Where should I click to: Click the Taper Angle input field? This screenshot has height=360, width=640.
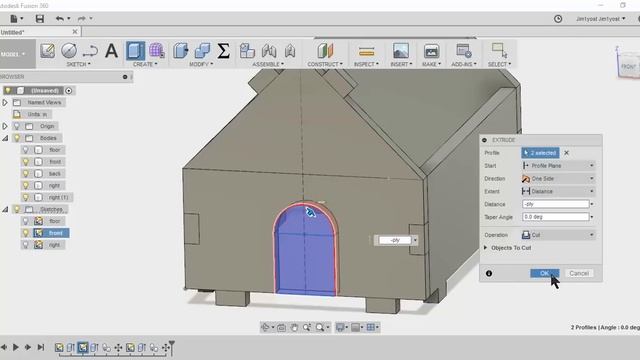(x=556, y=217)
